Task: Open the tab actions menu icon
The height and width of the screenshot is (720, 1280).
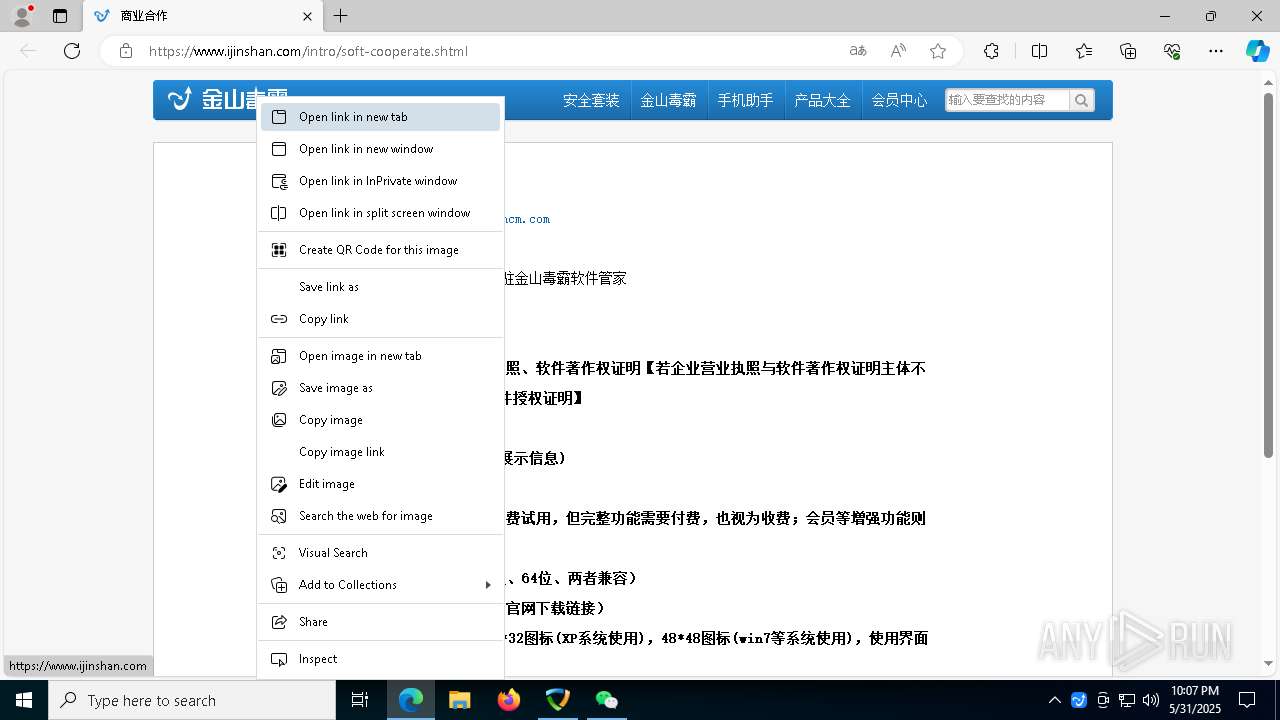Action: click(x=60, y=16)
